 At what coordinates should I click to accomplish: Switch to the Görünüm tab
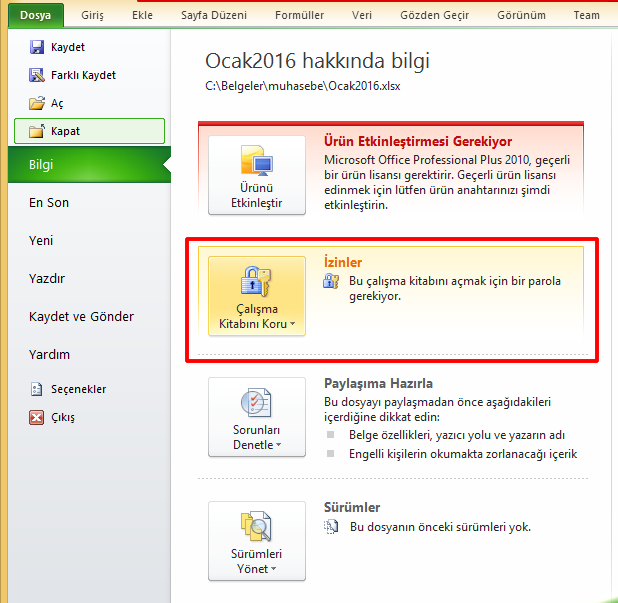point(521,15)
